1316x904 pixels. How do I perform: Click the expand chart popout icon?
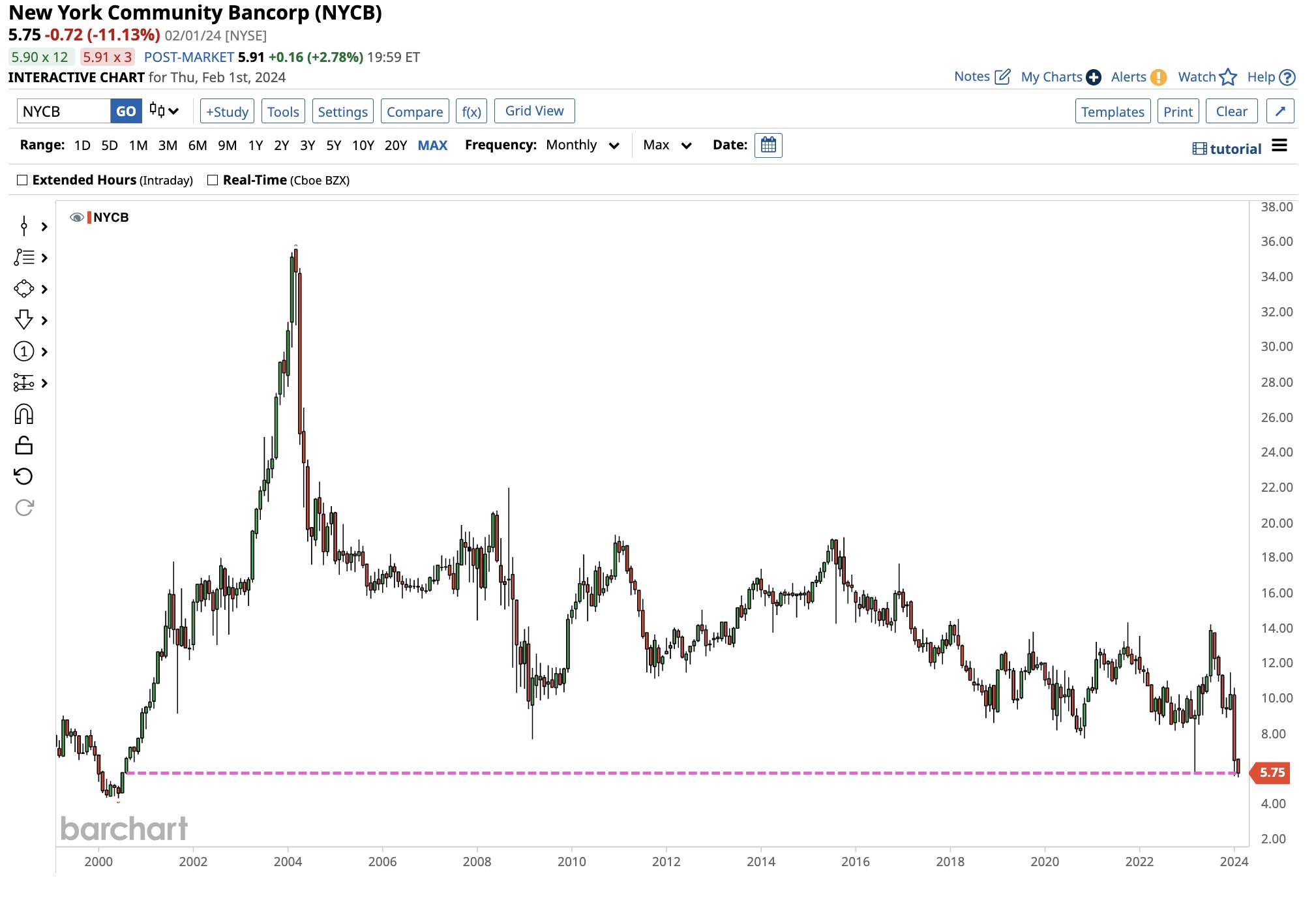(x=1280, y=112)
